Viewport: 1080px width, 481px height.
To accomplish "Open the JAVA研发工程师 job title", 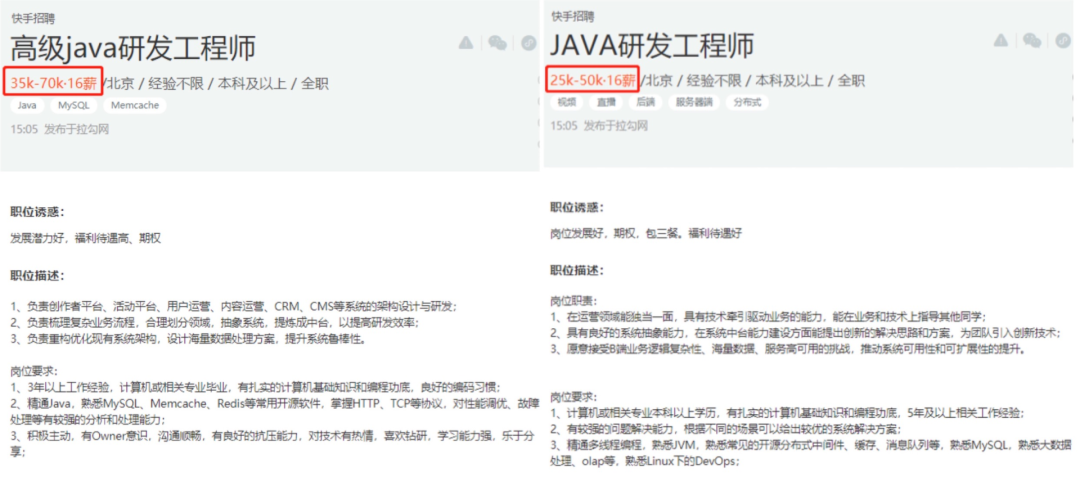I will click(652, 45).
